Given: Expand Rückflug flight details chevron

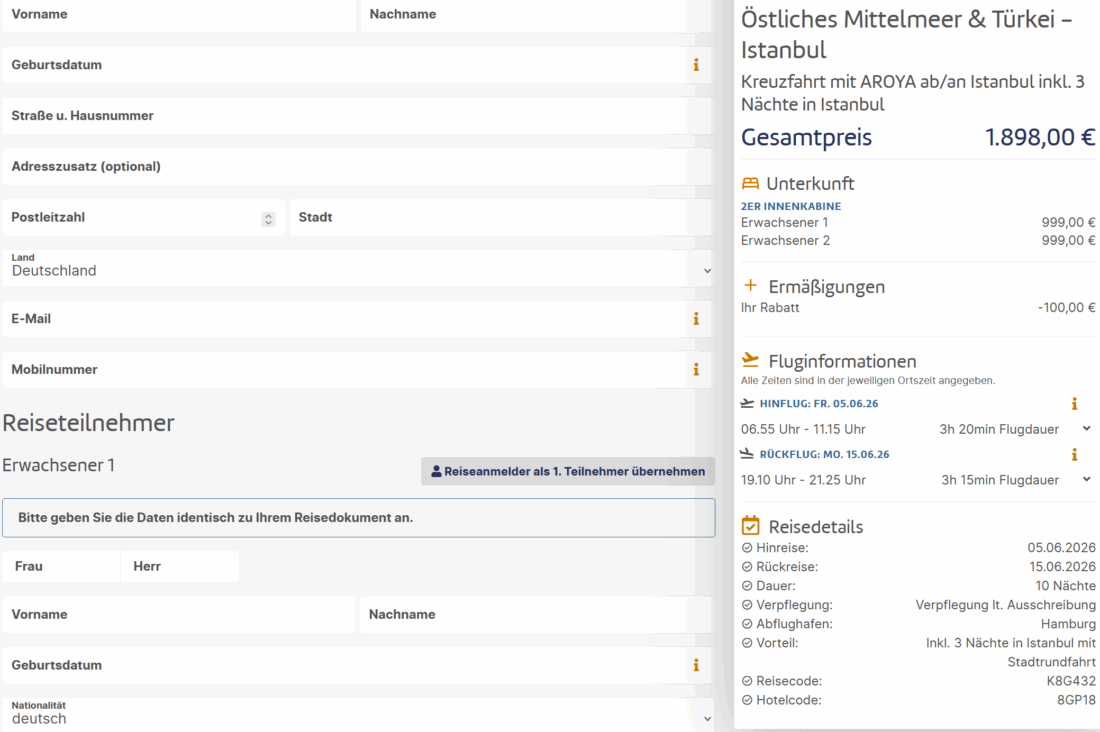Looking at the screenshot, I should 1087,480.
